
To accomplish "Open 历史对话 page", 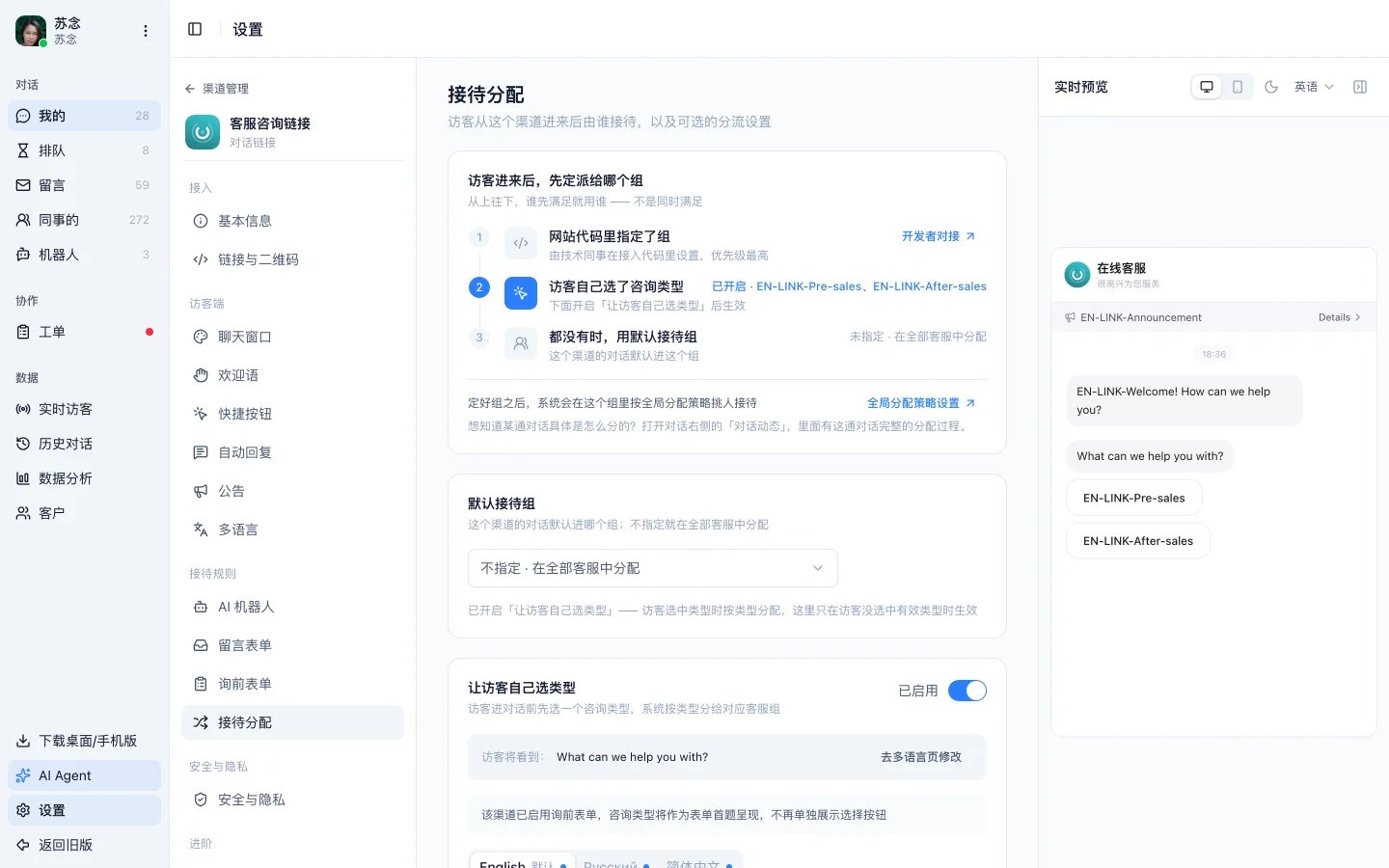I will tap(84, 444).
